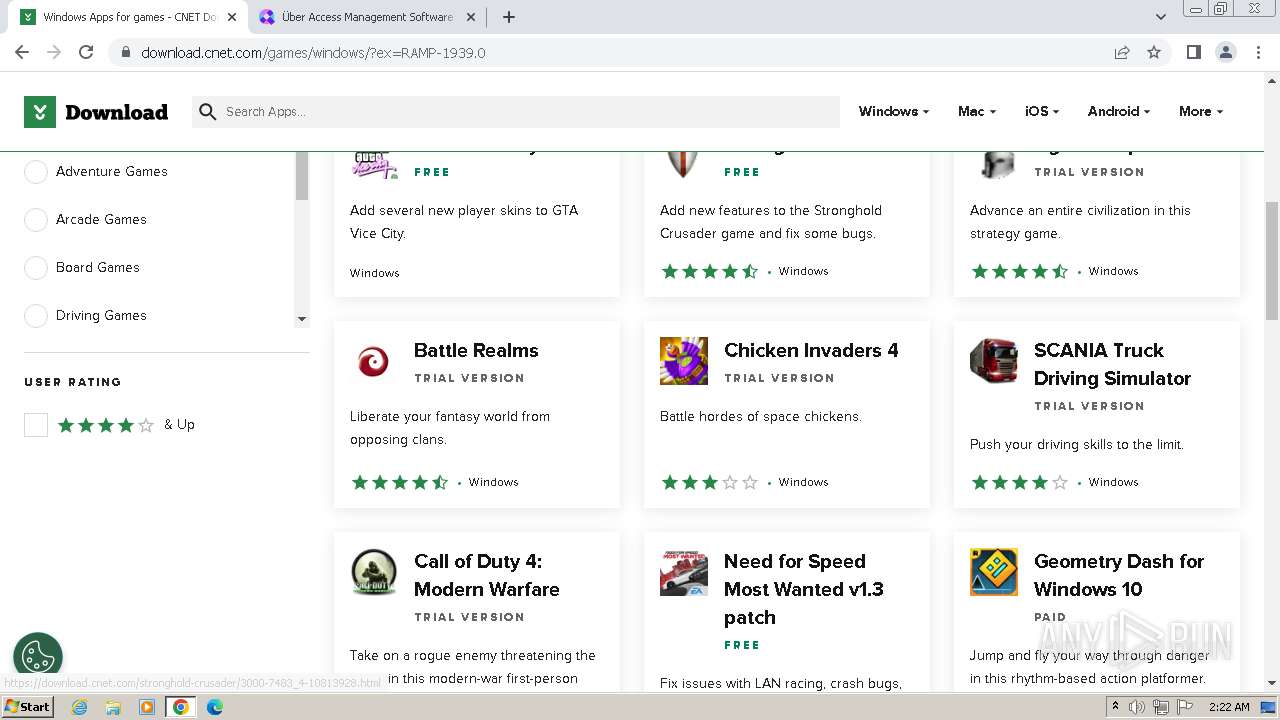
Task: Click the search magnifier icon
Action: [207, 112]
